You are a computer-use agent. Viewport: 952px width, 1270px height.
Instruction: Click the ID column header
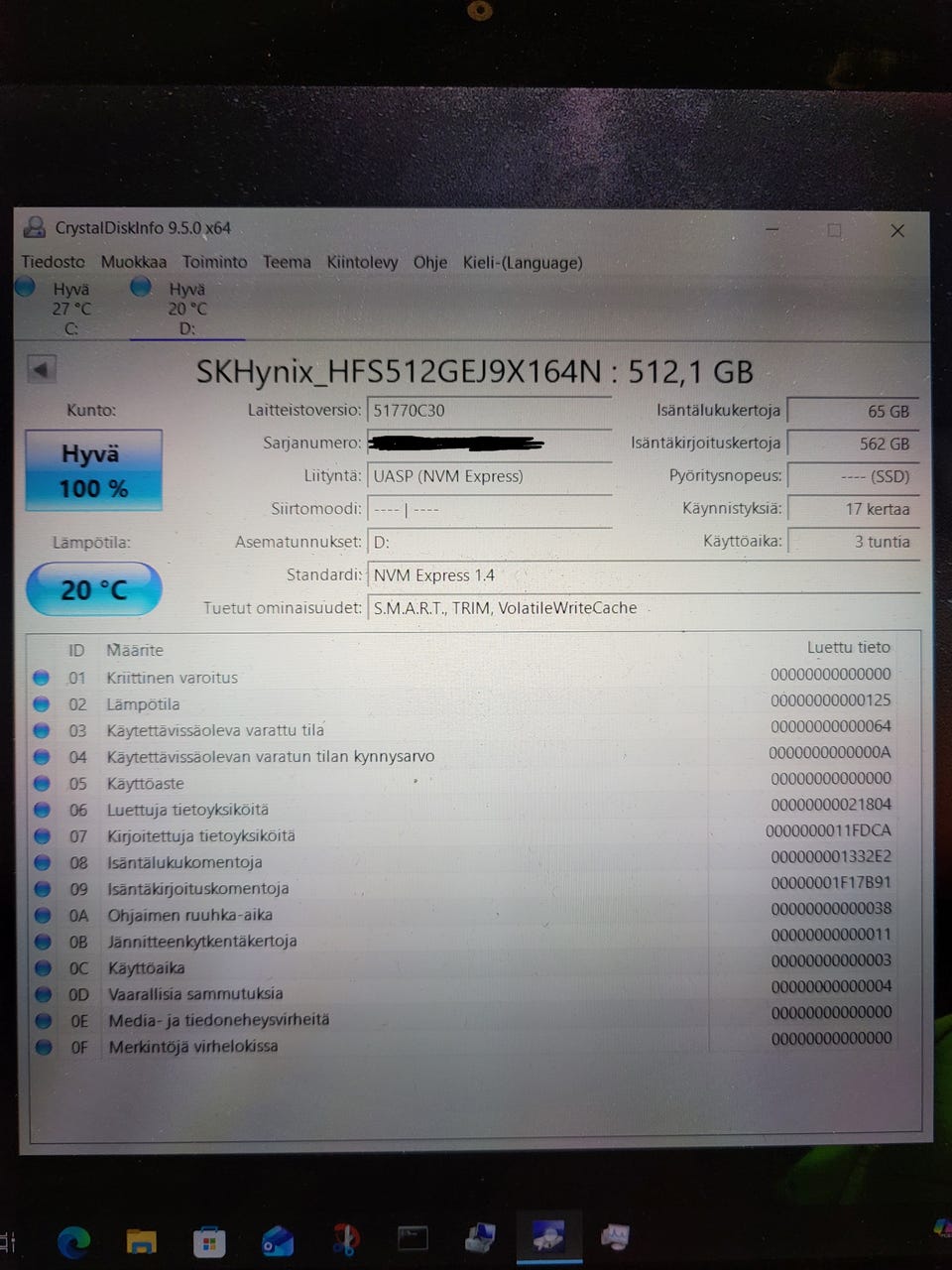(76, 650)
